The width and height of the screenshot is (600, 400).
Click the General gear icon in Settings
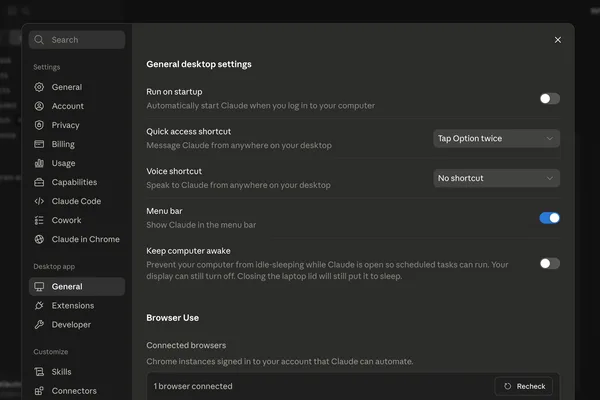click(39, 87)
